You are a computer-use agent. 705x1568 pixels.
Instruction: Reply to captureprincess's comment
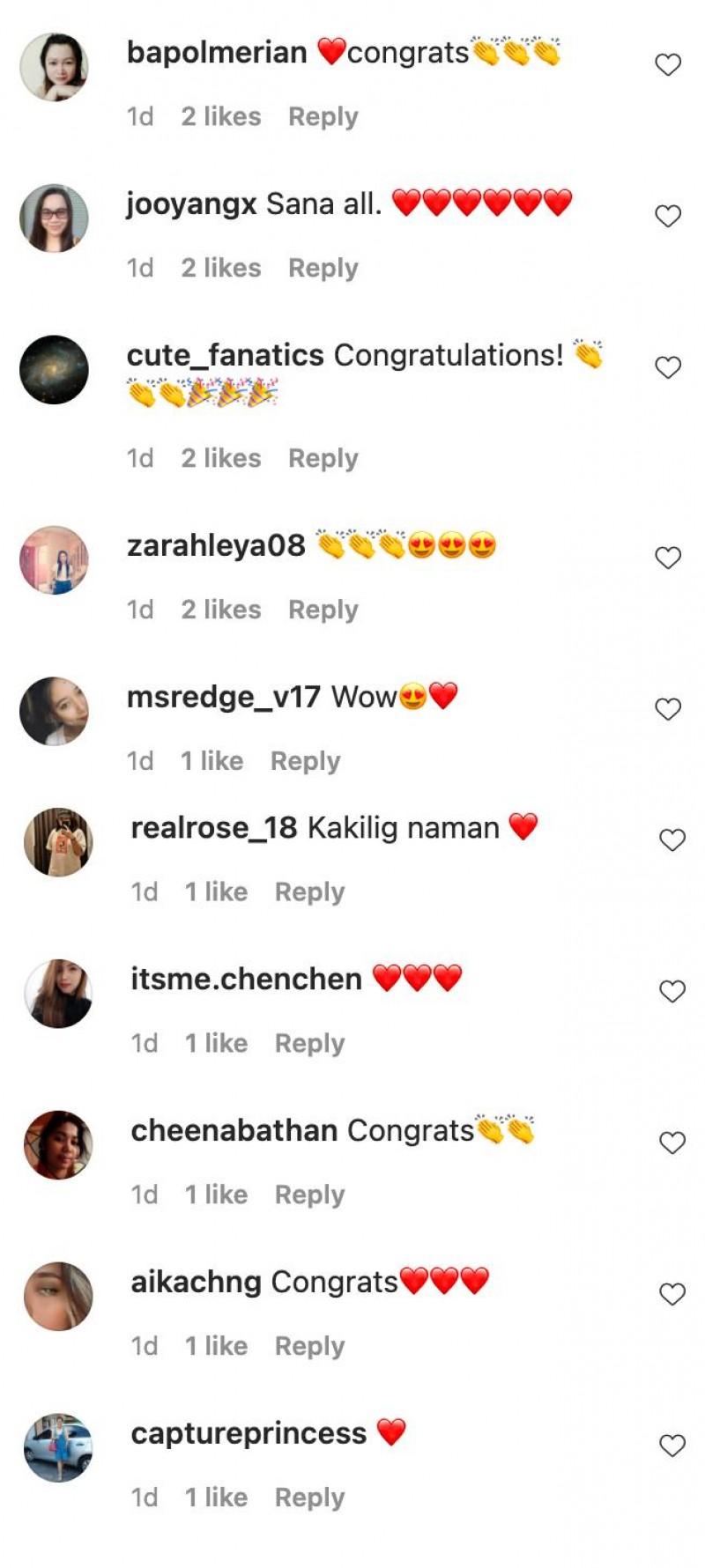(x=309, y=1498)
